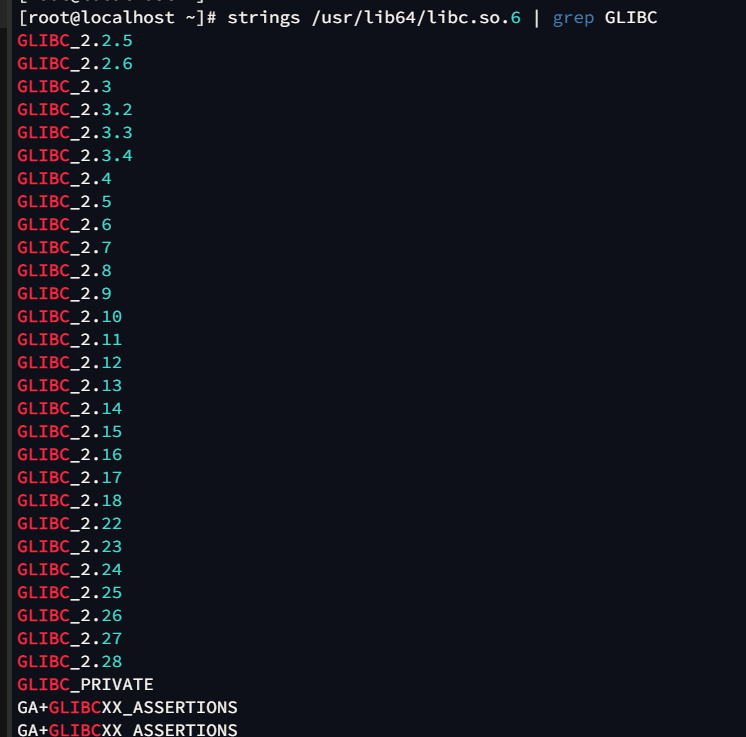Click the GLIBC_2.3.2 output line
This screenshot has height=737, width=746.
click(x=74, y=110)
